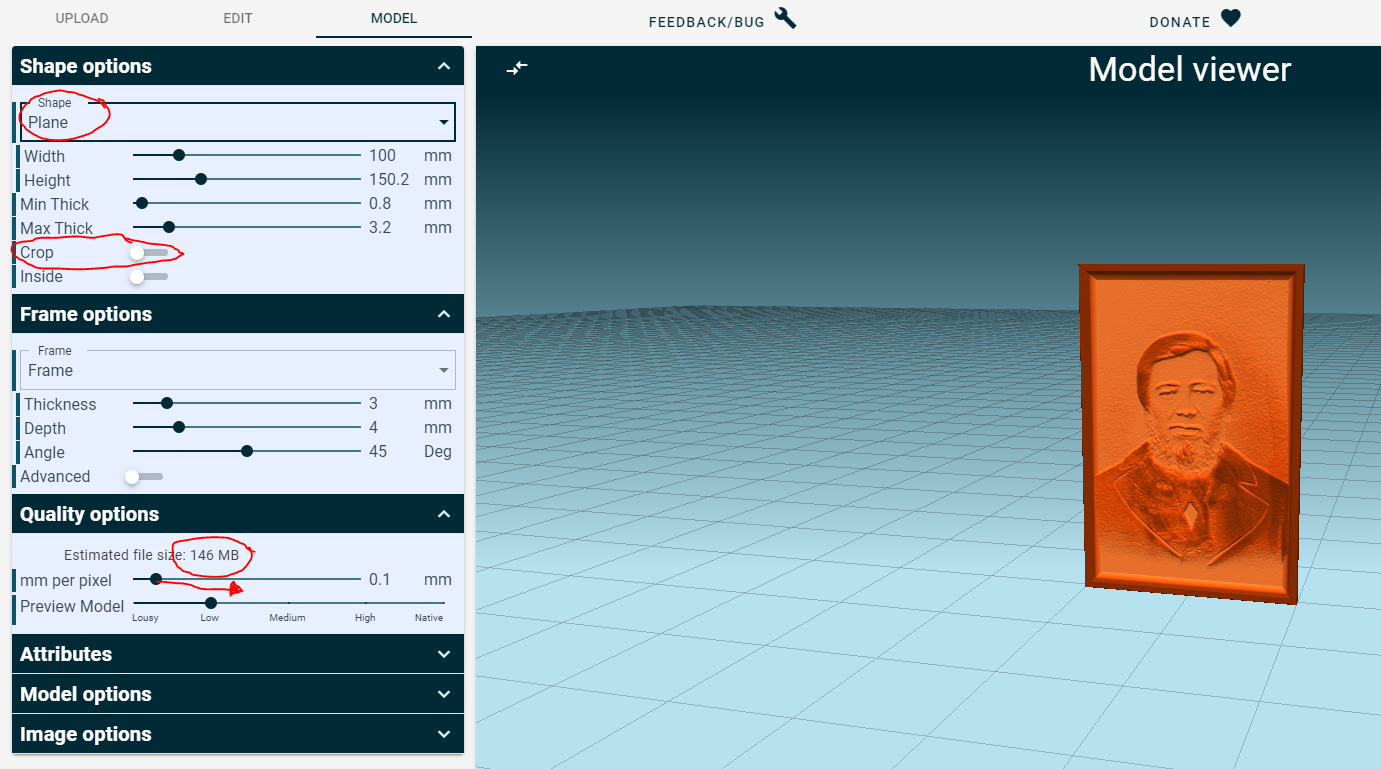Expand the Image options section
The height and width of the screenshot is (769, 1381).
(238, 734)
